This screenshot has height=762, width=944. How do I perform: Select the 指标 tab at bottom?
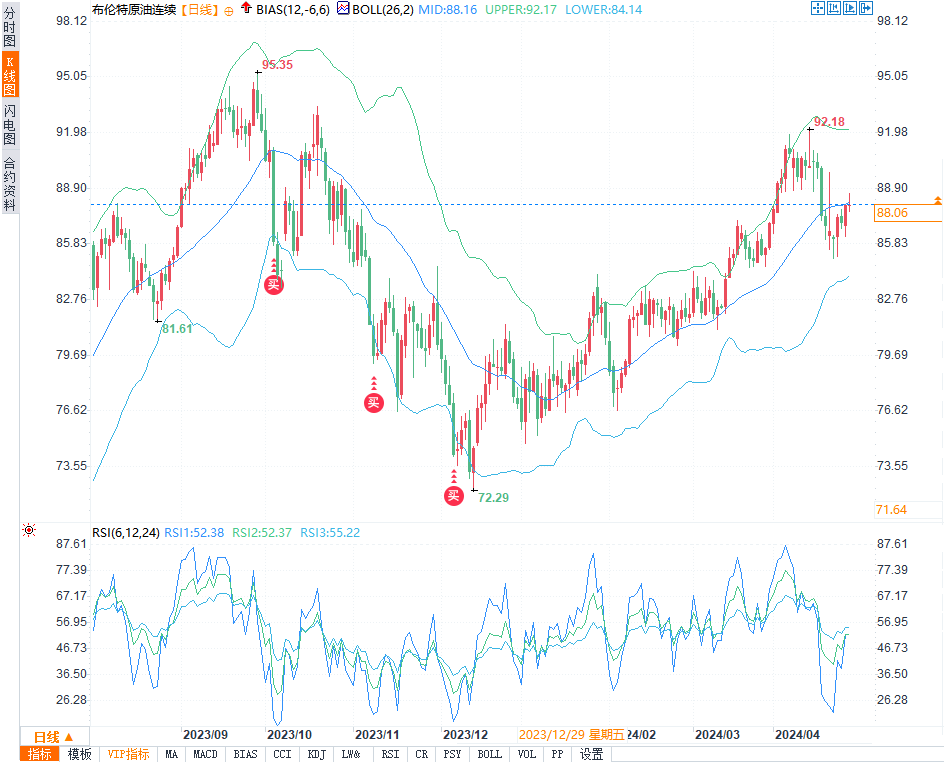[40, 754]
